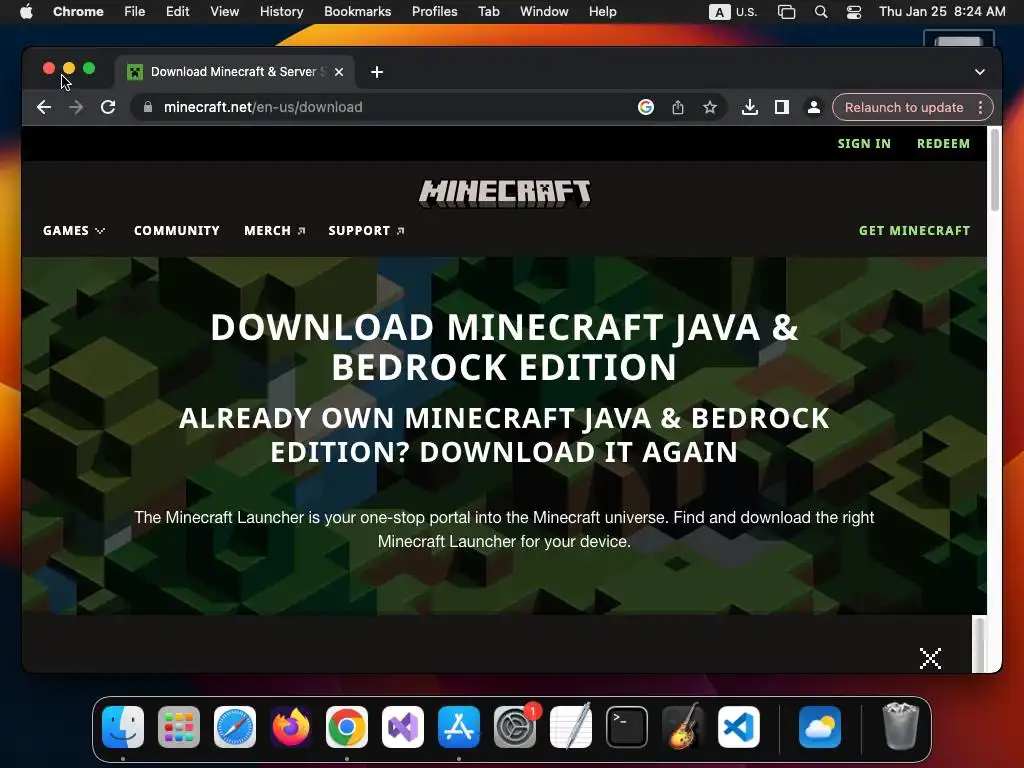Open the Chrome profile avatar
This screenshot has height=768, width=1024.
[814, 107]
